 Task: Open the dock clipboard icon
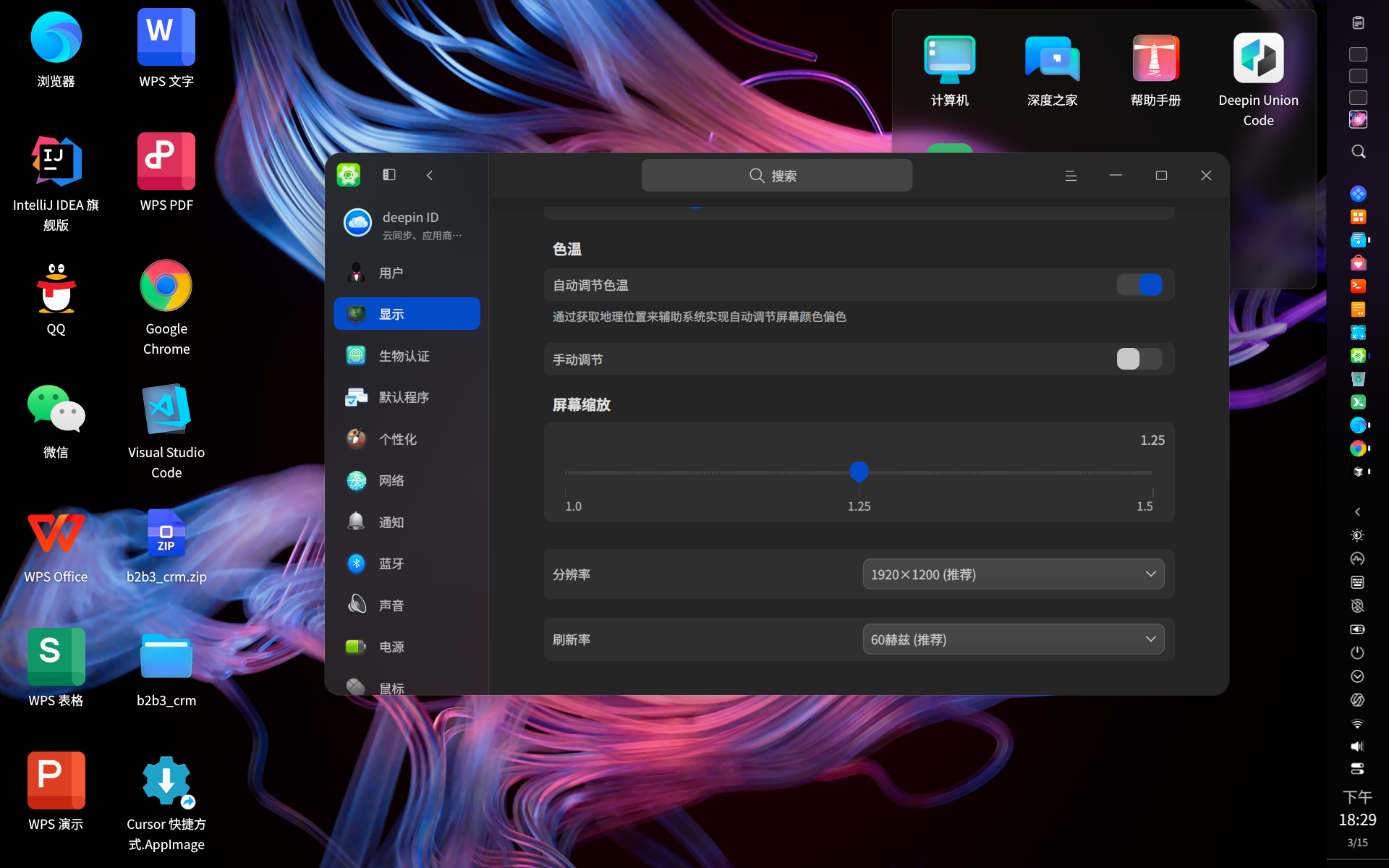coord(1358,22)
